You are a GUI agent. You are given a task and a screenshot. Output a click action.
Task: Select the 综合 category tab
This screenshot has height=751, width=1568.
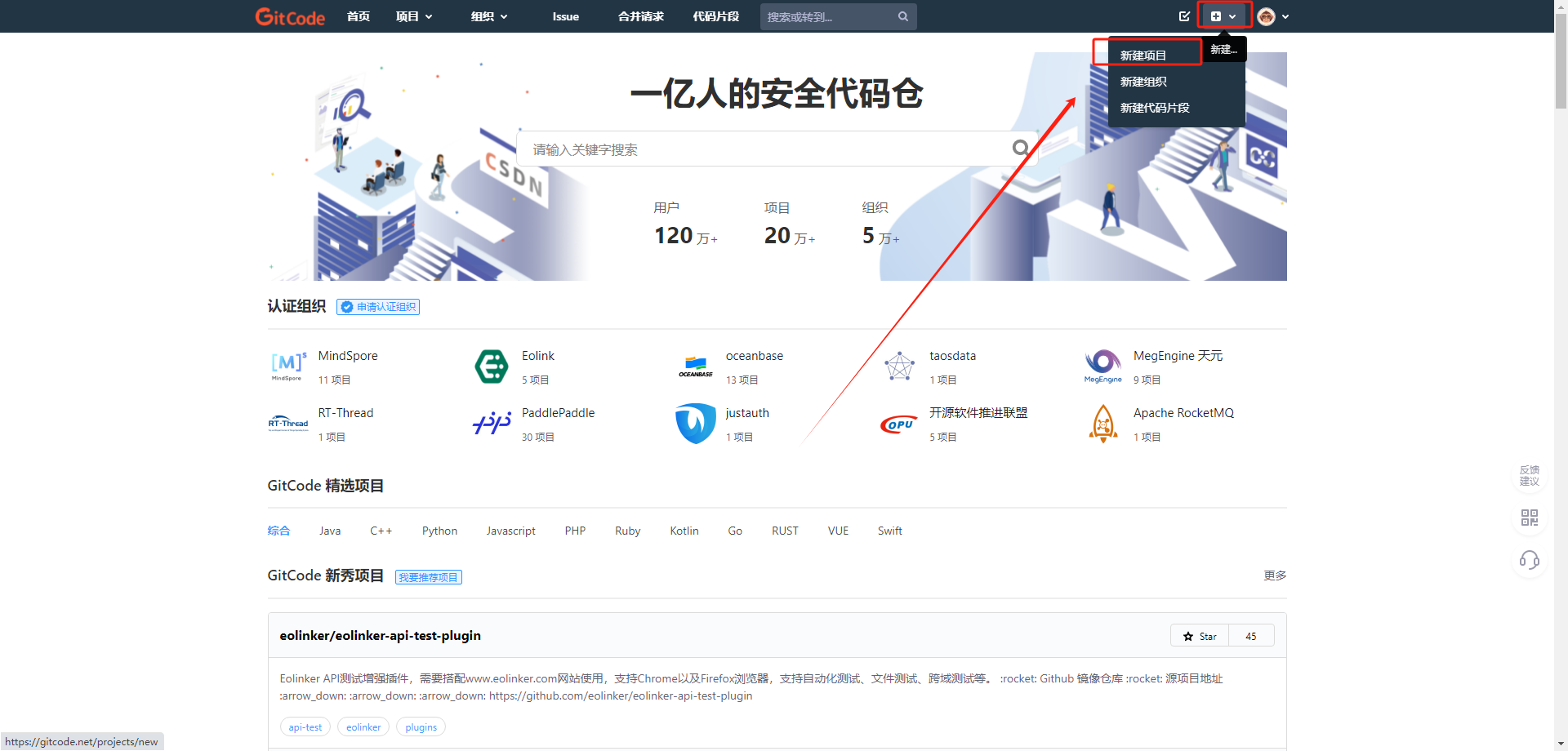(x=278, y=531)
